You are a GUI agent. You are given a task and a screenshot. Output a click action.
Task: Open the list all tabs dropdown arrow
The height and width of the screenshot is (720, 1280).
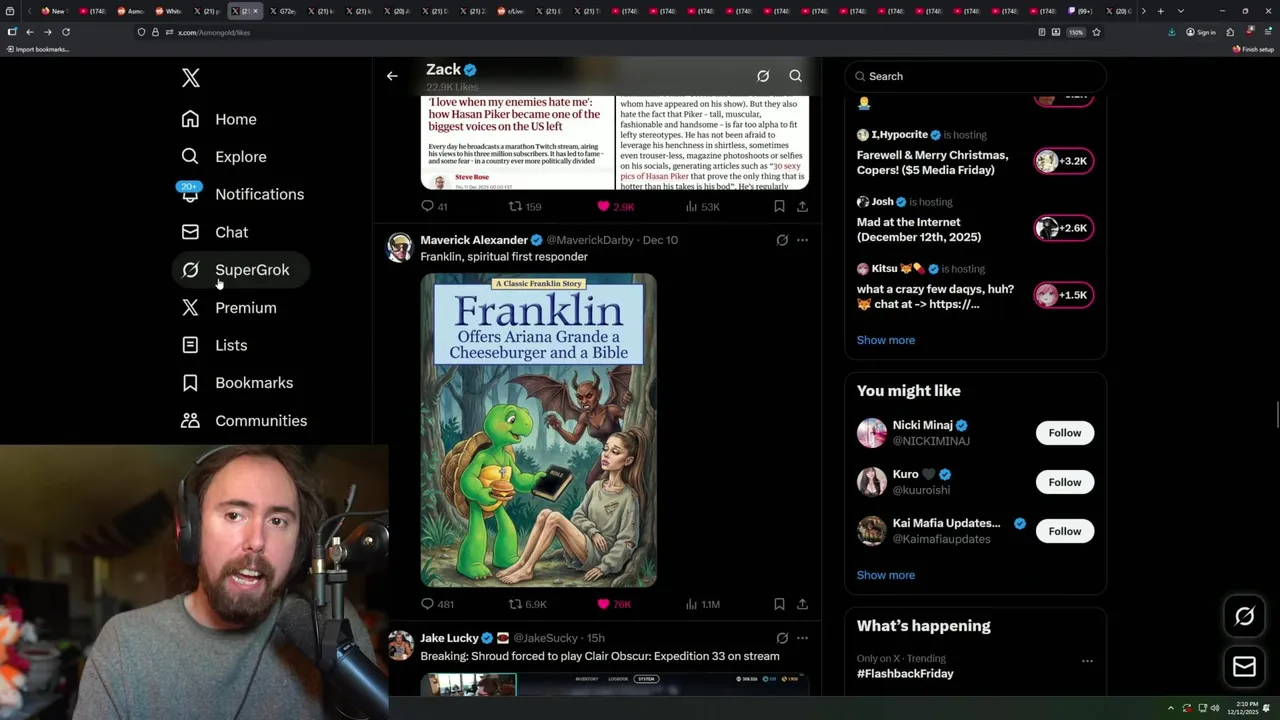point(1180,11)
